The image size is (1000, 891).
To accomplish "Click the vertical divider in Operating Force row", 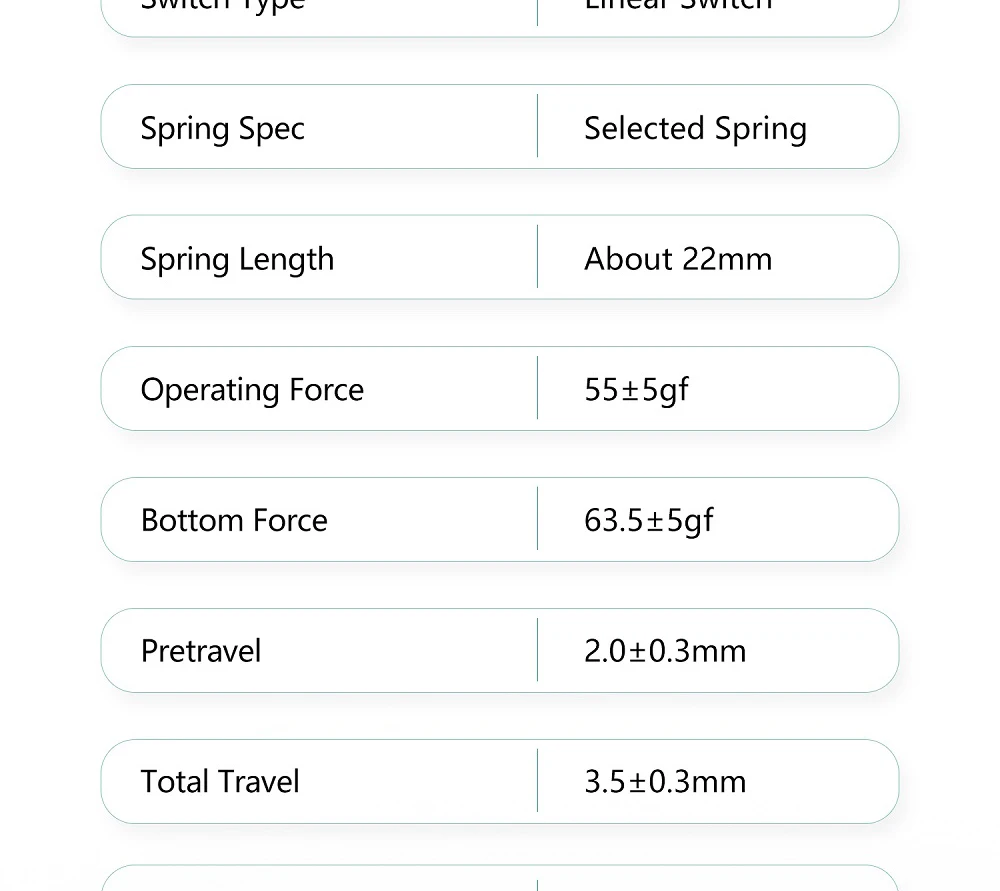I will [x=538, y=388].
